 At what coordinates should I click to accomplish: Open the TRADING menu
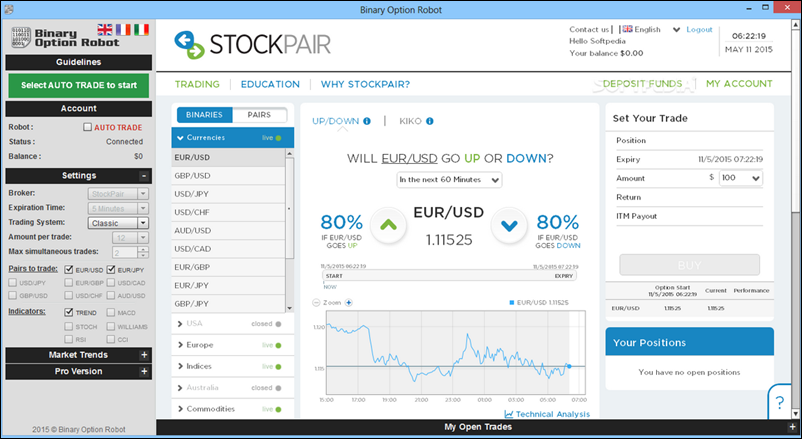pyautogui.click(x=197, y=84)
